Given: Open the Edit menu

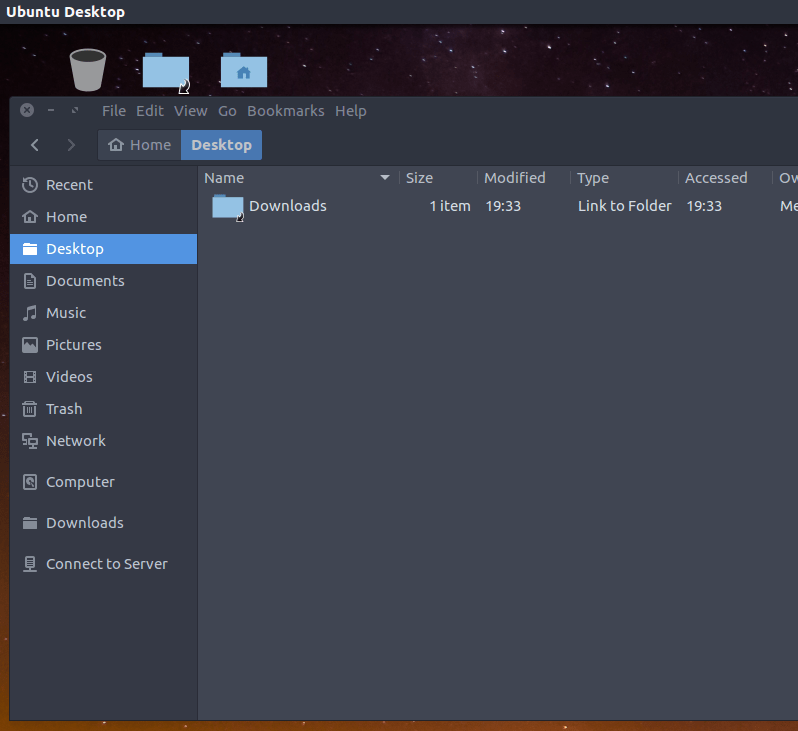Looking at the screenshot, I should [x=150, y=111].
